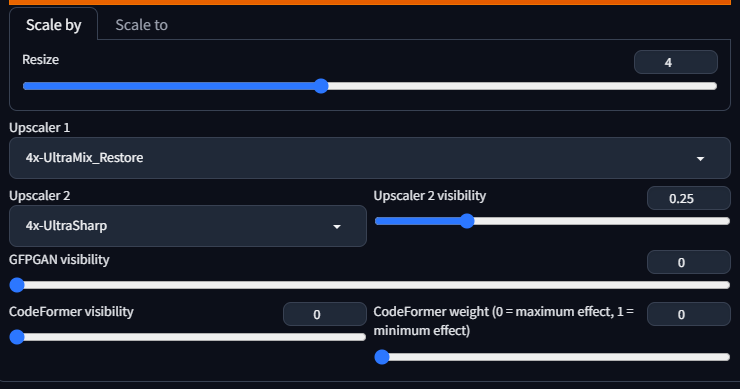This screenshot has height=389, width=740.
Task: Open the Upscaler 1 dropdown arrow
Action: click(x=700, y=159)
